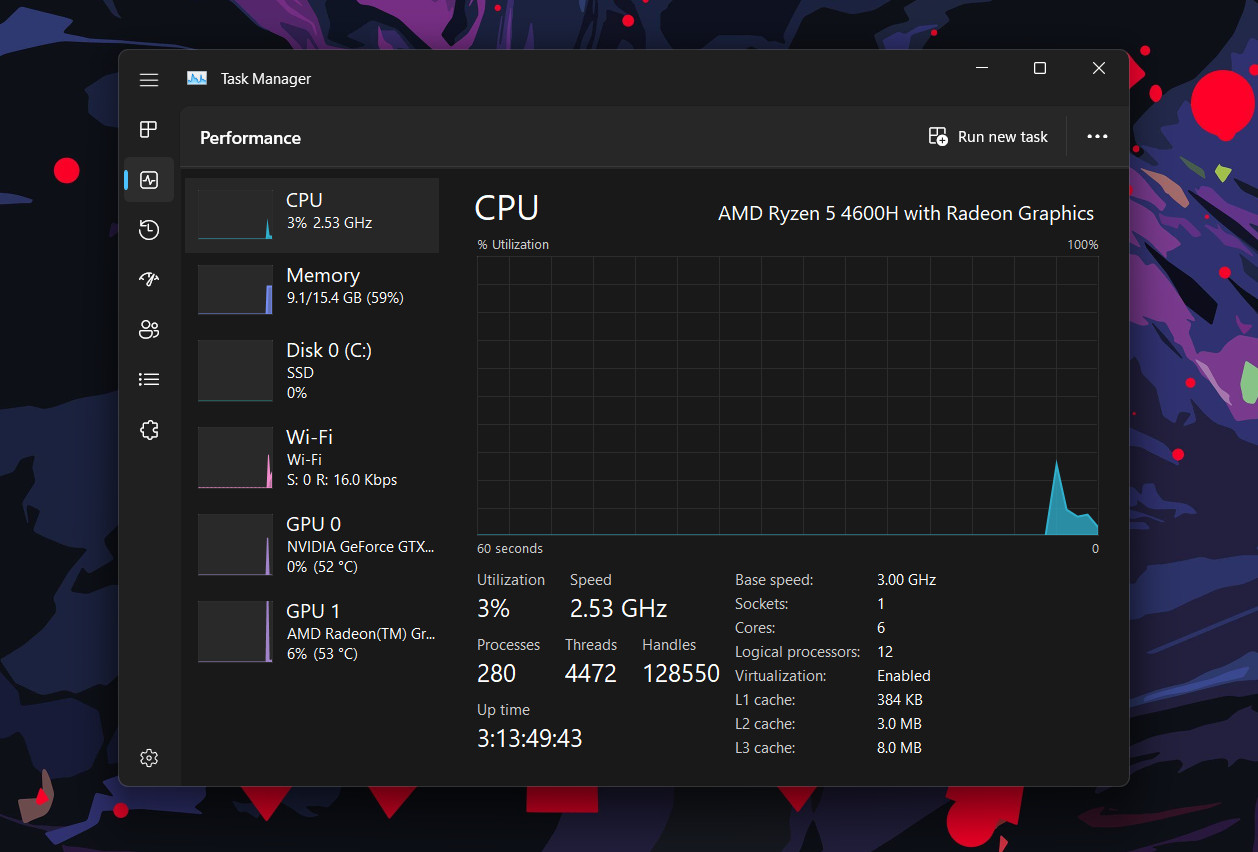This screenshot has width=1258, height=852.
Task: Maximize the Task Manager window
Action: (x=1040, y=68)
